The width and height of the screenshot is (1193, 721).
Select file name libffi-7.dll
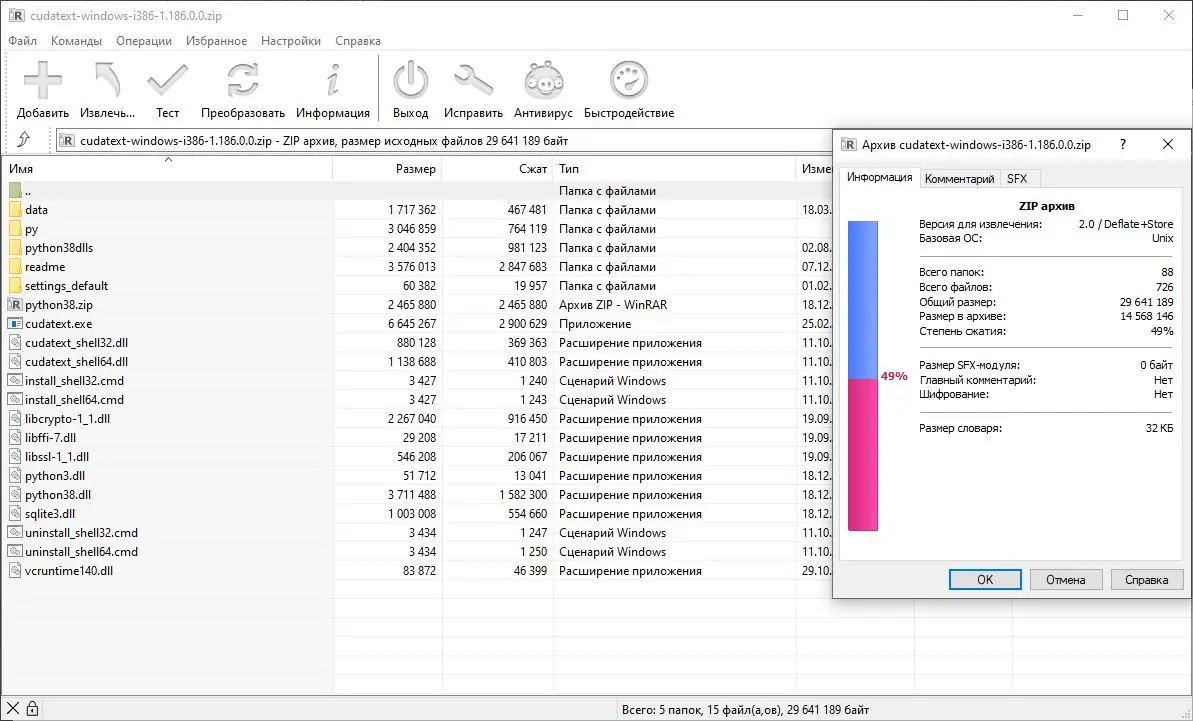(x=50, y=438)
